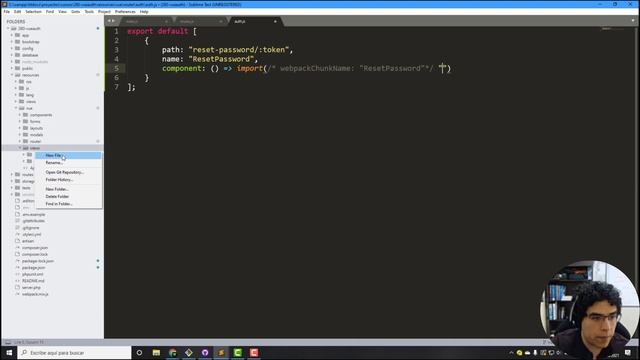
Task: Expand the bootstrap folder arrow
Action: [12, 42]
